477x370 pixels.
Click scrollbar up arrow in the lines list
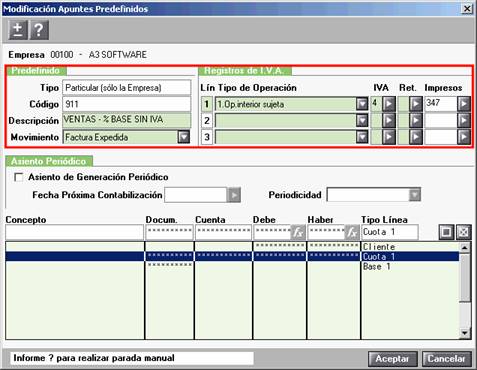coord(465,247)
